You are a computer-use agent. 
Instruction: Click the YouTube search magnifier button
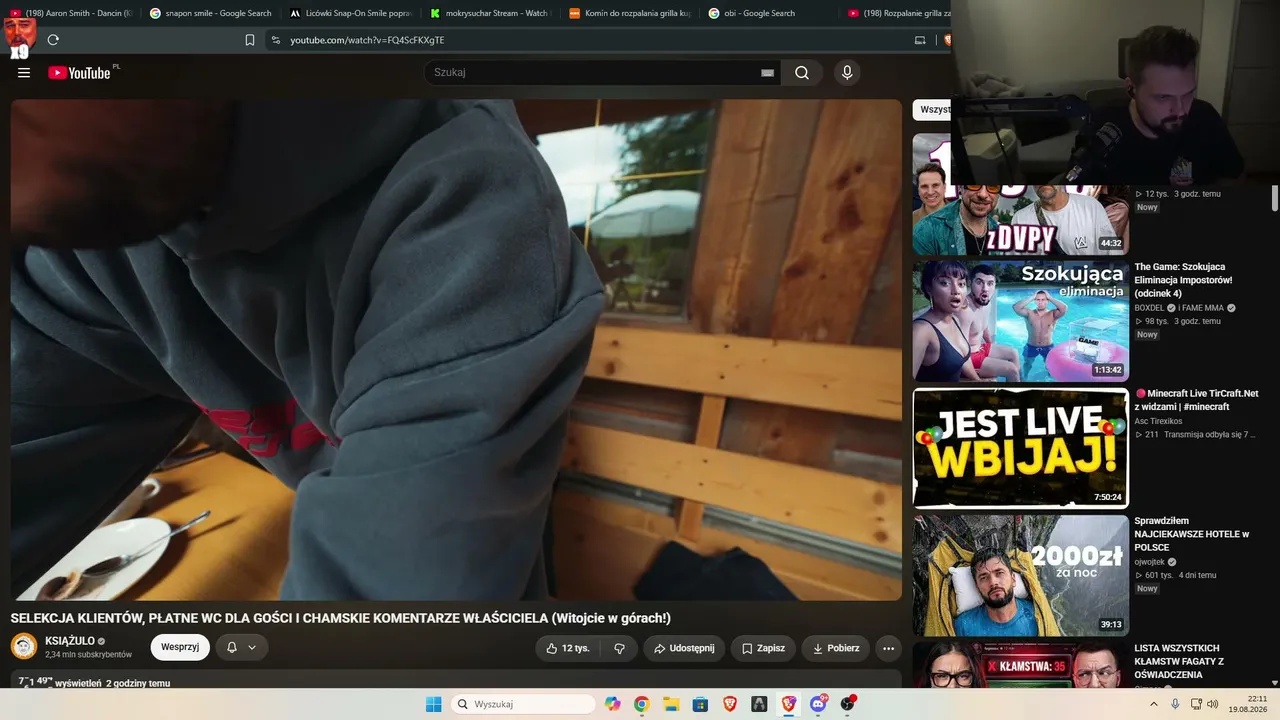[802, 73]
